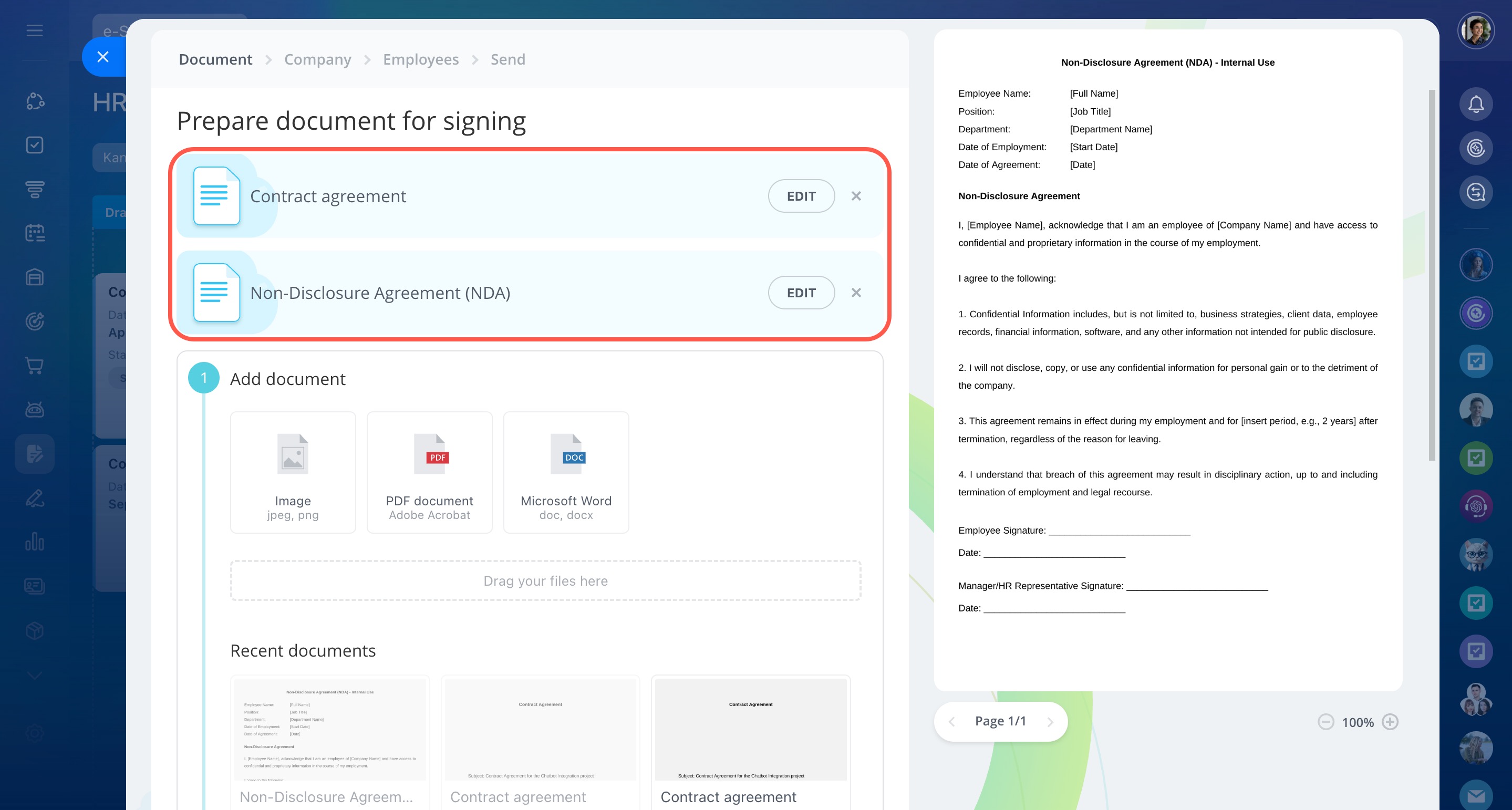Go to the Employees step in the breadcrumb
The image size is (1512, 810).
coord(421,59)
